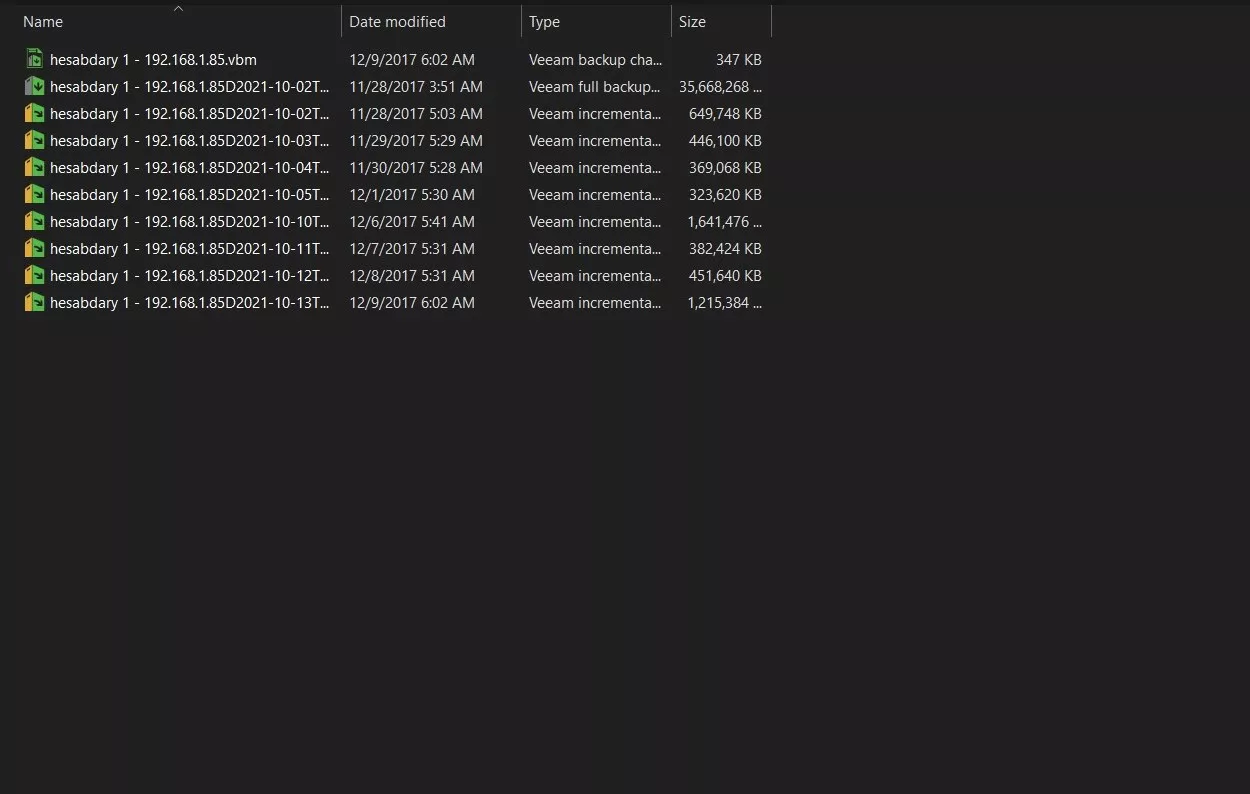Sort by the Name column header
Image resolution: width=1250 pixels, height=794 pixels.
pos(43,22)
